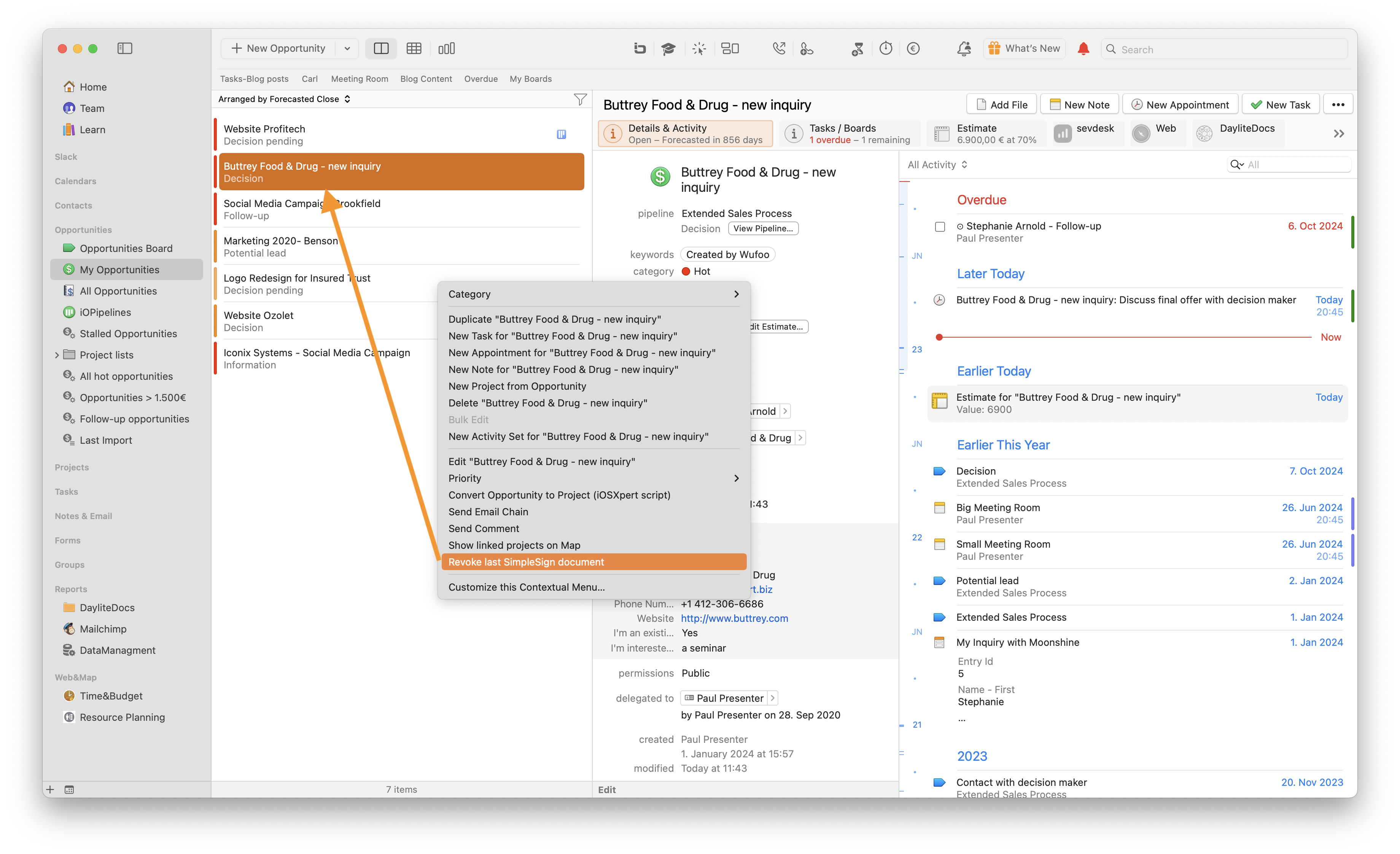Click the New Appointment button
The image size is (1400, 854).
[x=1180, y=105]
